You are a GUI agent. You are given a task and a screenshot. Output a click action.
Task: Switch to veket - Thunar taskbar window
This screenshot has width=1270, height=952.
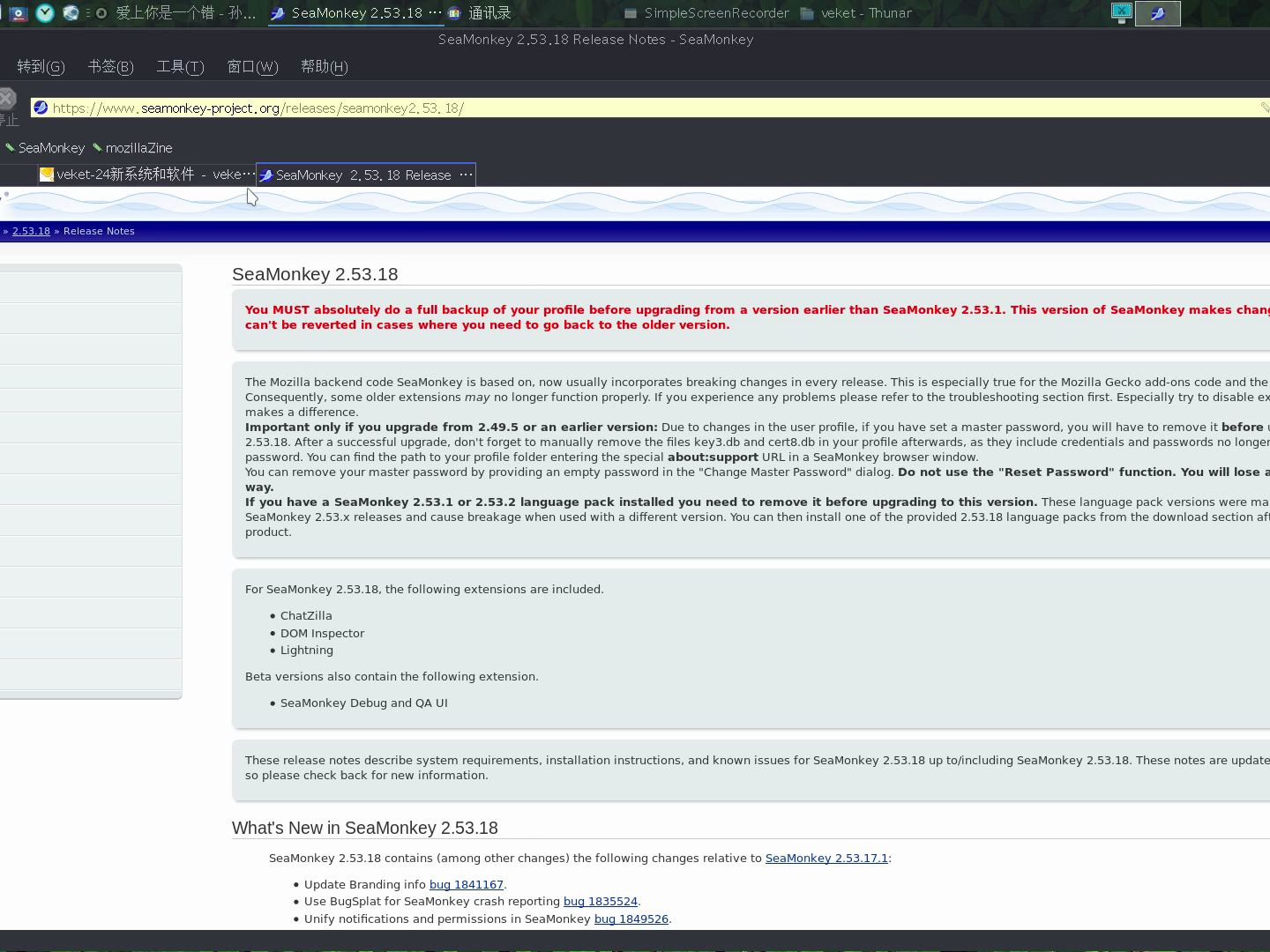pos(855,13)
